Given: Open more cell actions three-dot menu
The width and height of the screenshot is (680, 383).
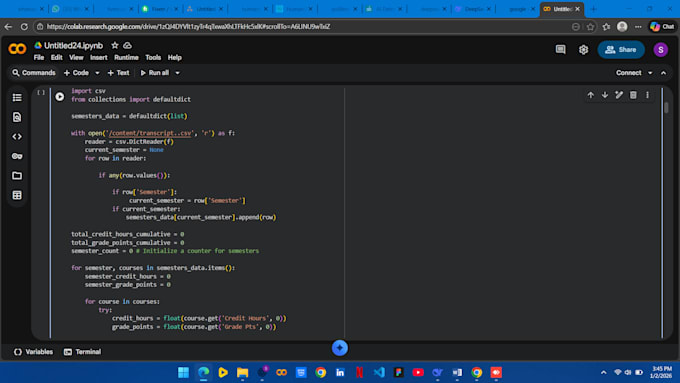Looking at the screenshot, I should 647,95.
